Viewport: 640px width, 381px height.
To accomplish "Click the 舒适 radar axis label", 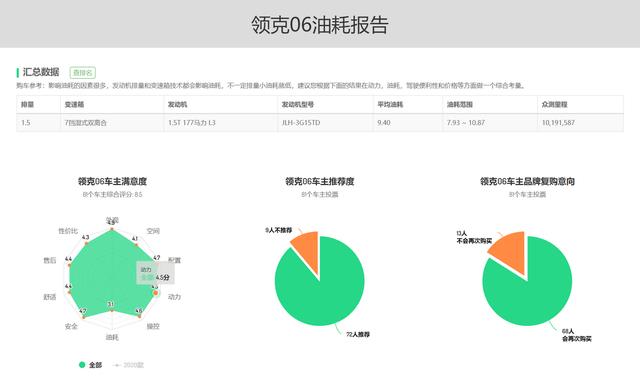I will (49, 297).
